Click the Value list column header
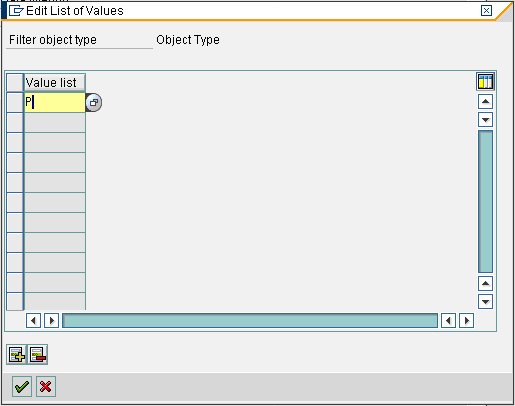This screenshot has width=515, height=406. (x=55, y=82)
